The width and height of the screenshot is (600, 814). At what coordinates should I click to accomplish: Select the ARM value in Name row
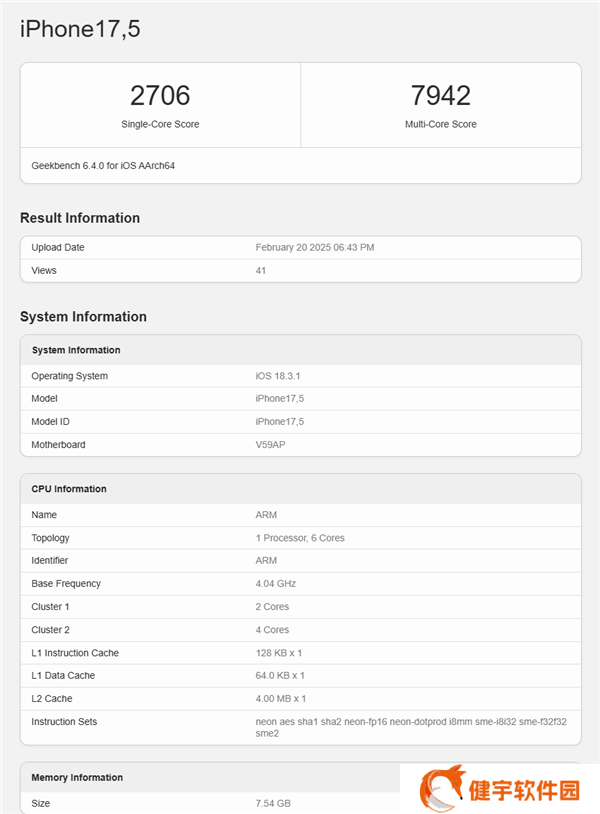pos(266,515)
